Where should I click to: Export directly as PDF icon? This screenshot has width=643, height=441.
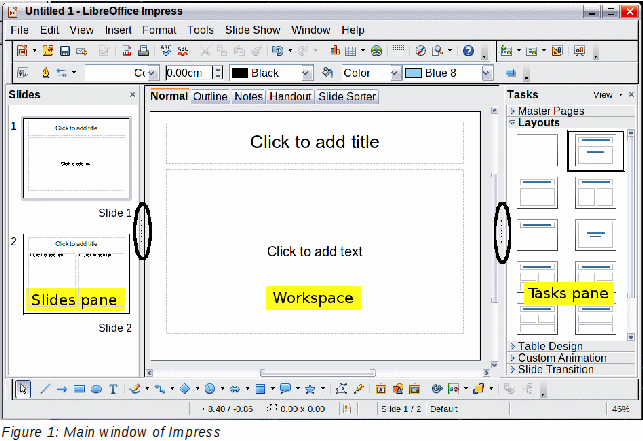127,50
